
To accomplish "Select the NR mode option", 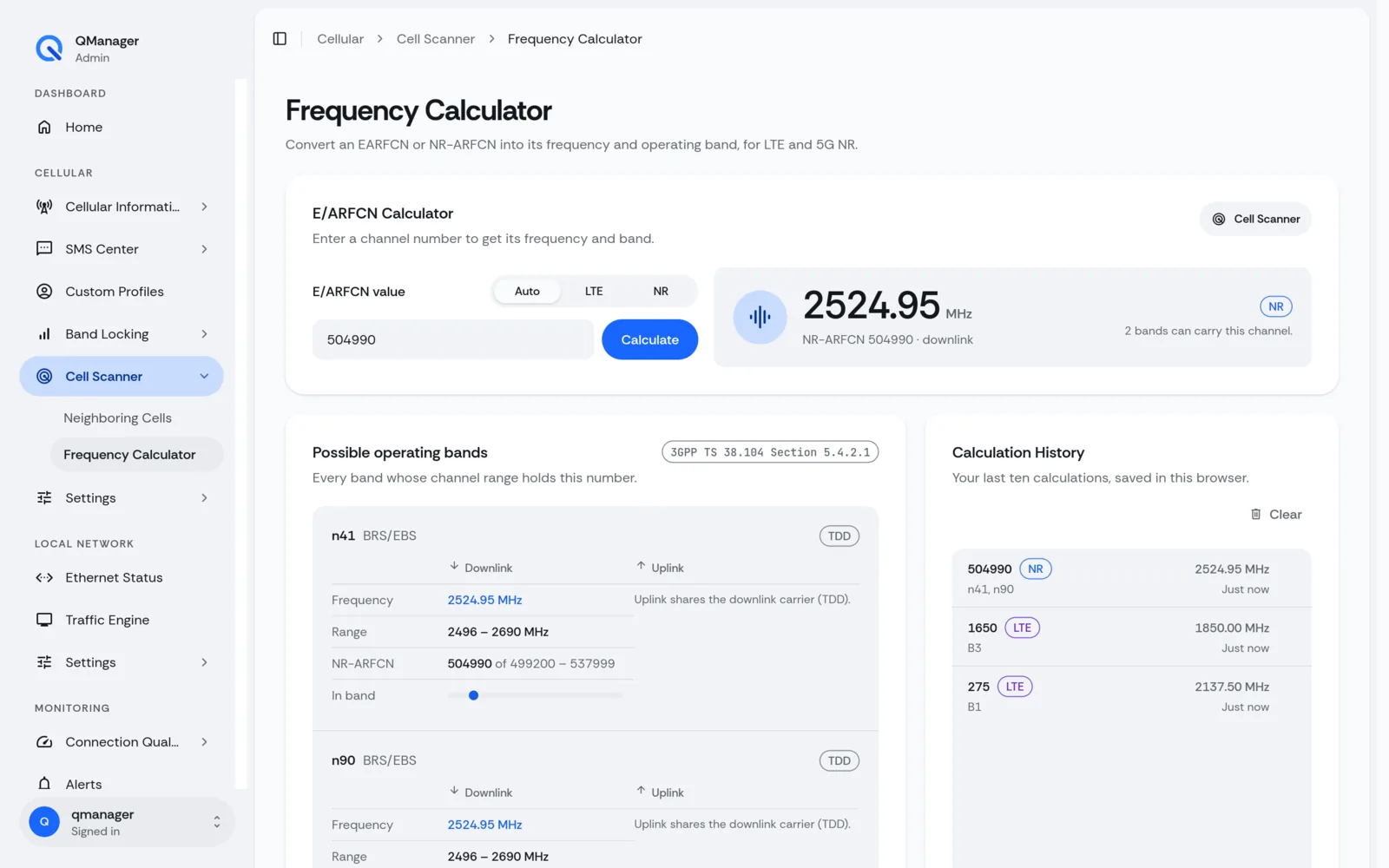I will point(661,291).
